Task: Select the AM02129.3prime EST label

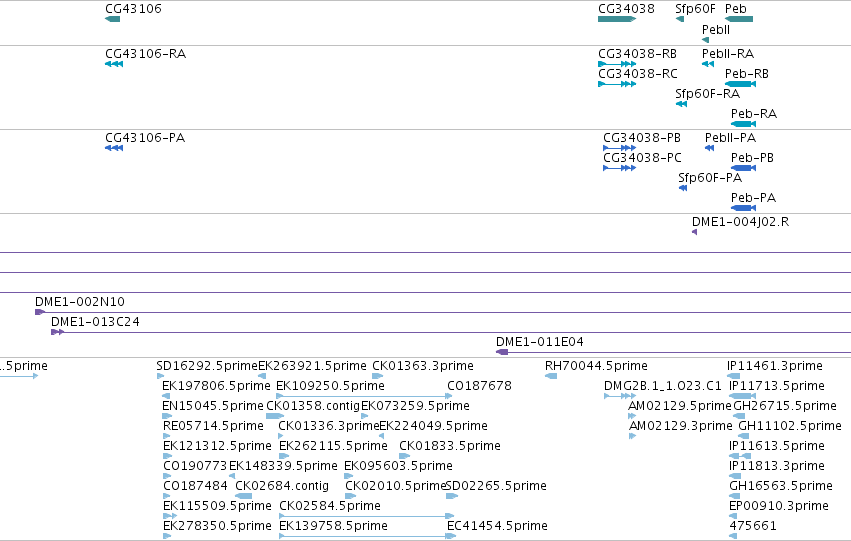Action: 680,426
